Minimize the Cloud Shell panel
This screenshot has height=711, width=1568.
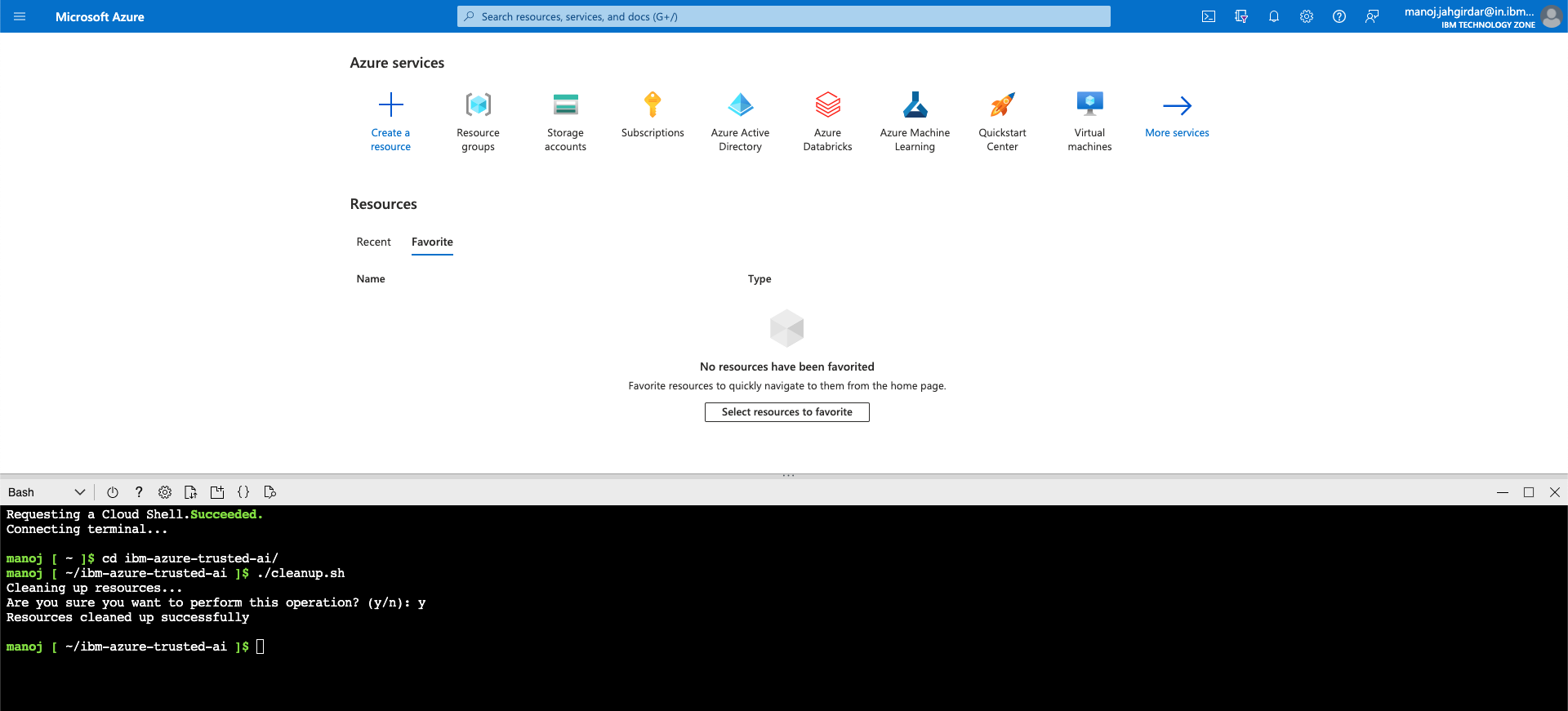click(1503, 492)
